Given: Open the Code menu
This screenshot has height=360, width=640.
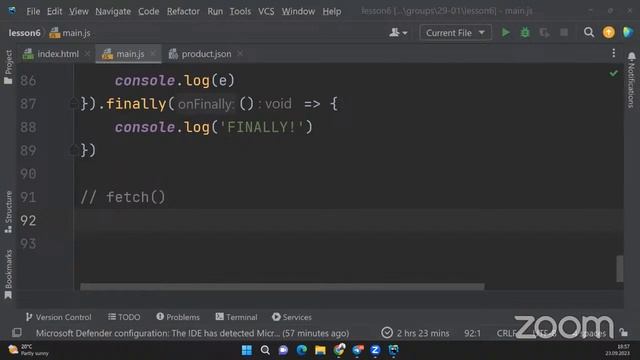Looking at the screenshot, I should click(x=149, y=11).
